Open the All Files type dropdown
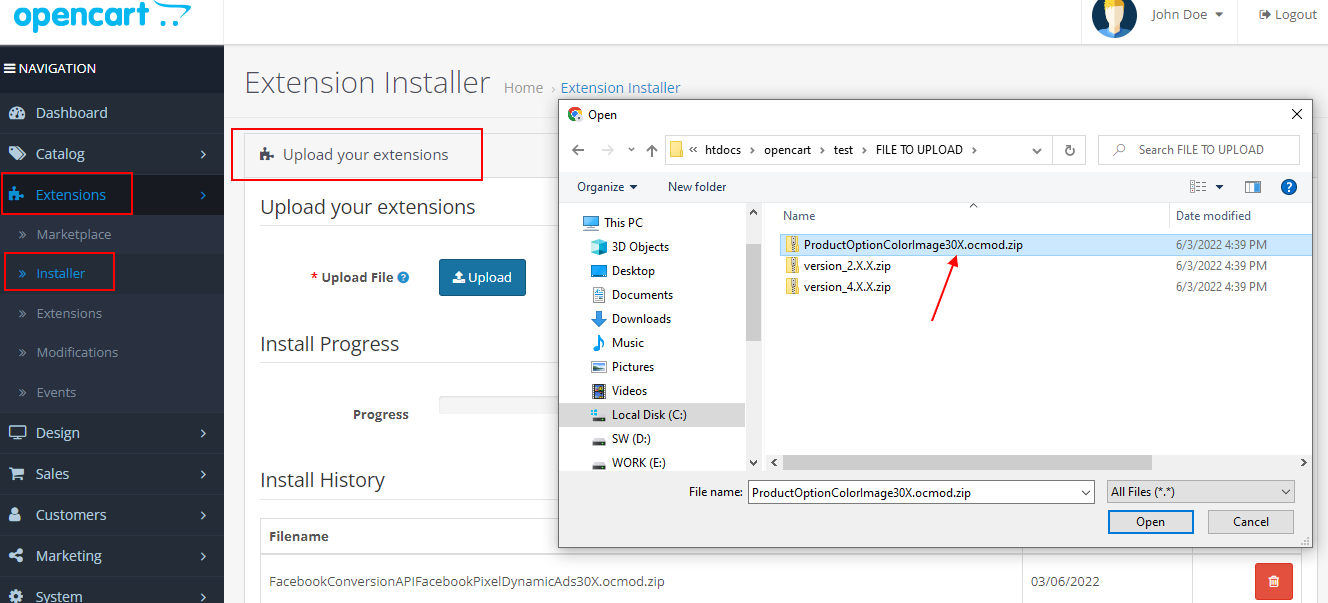Viewport: 1328px width, 603px height. pyautogui.click(x=1200, y=492)
